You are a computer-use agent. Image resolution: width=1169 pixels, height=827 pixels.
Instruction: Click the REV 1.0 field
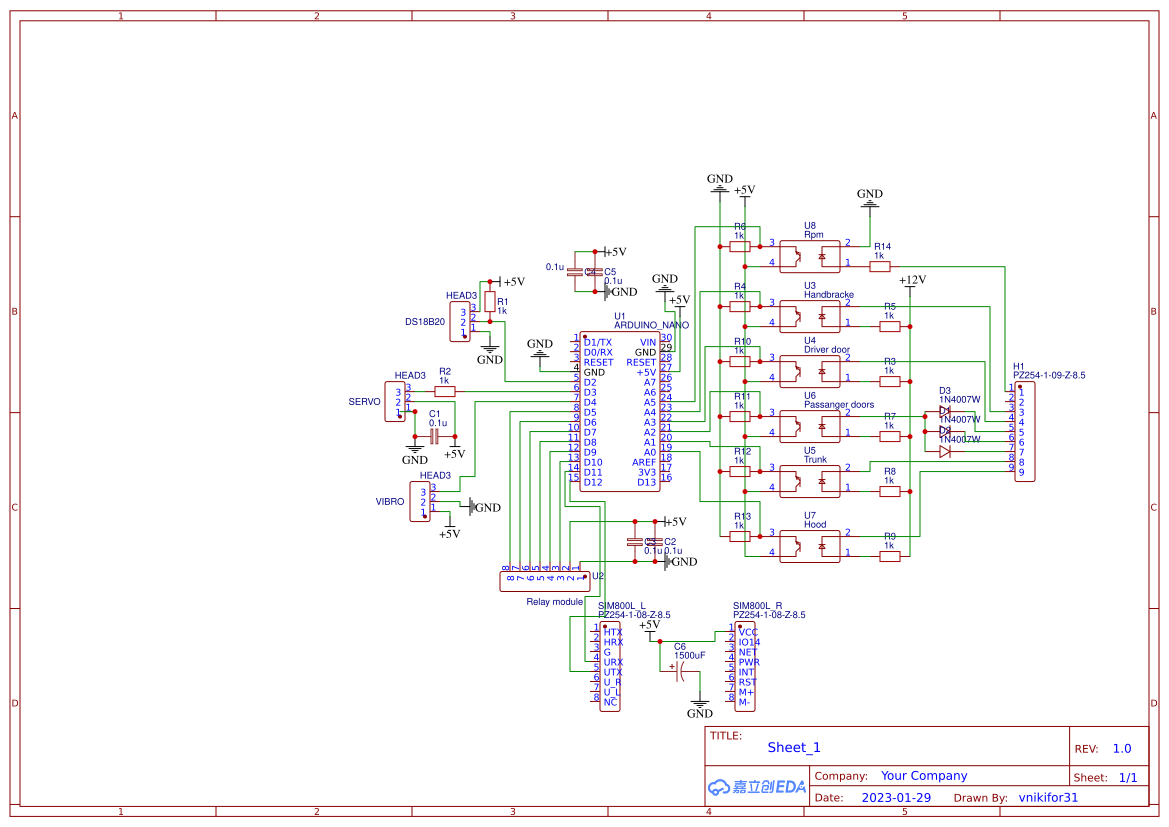point(1121,748)
